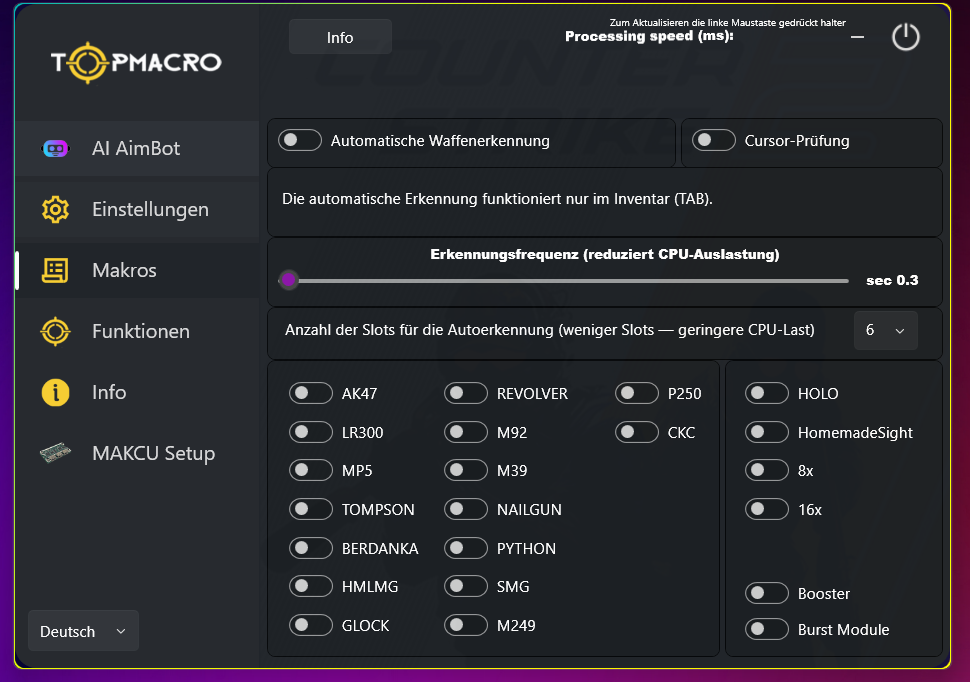Image resolution: width=970 pixels, height=682 pixels.
Task: Enable the HOLO sight toggle
Action: 766,393
